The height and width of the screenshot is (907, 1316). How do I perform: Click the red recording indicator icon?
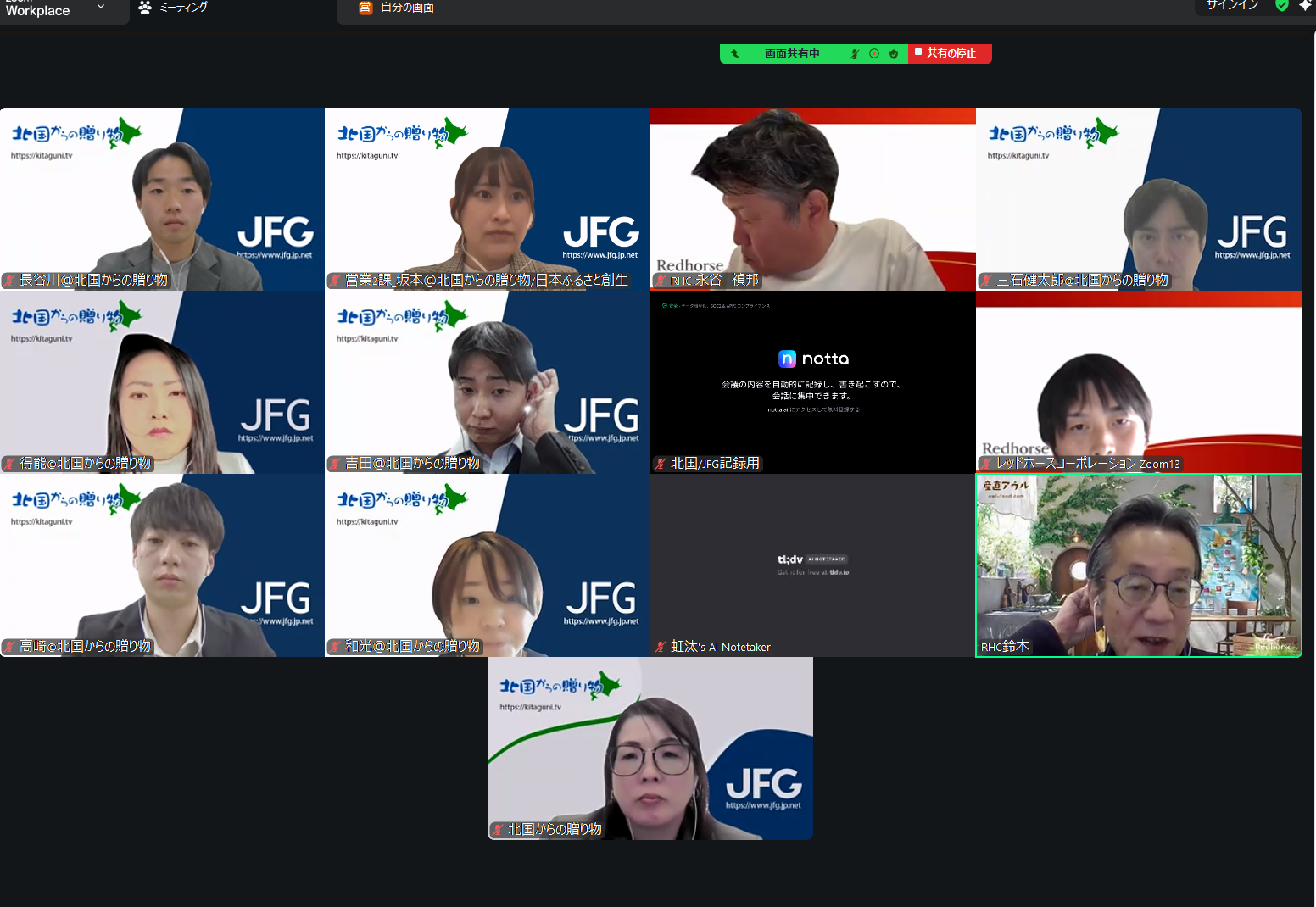[x=874, y=53]
